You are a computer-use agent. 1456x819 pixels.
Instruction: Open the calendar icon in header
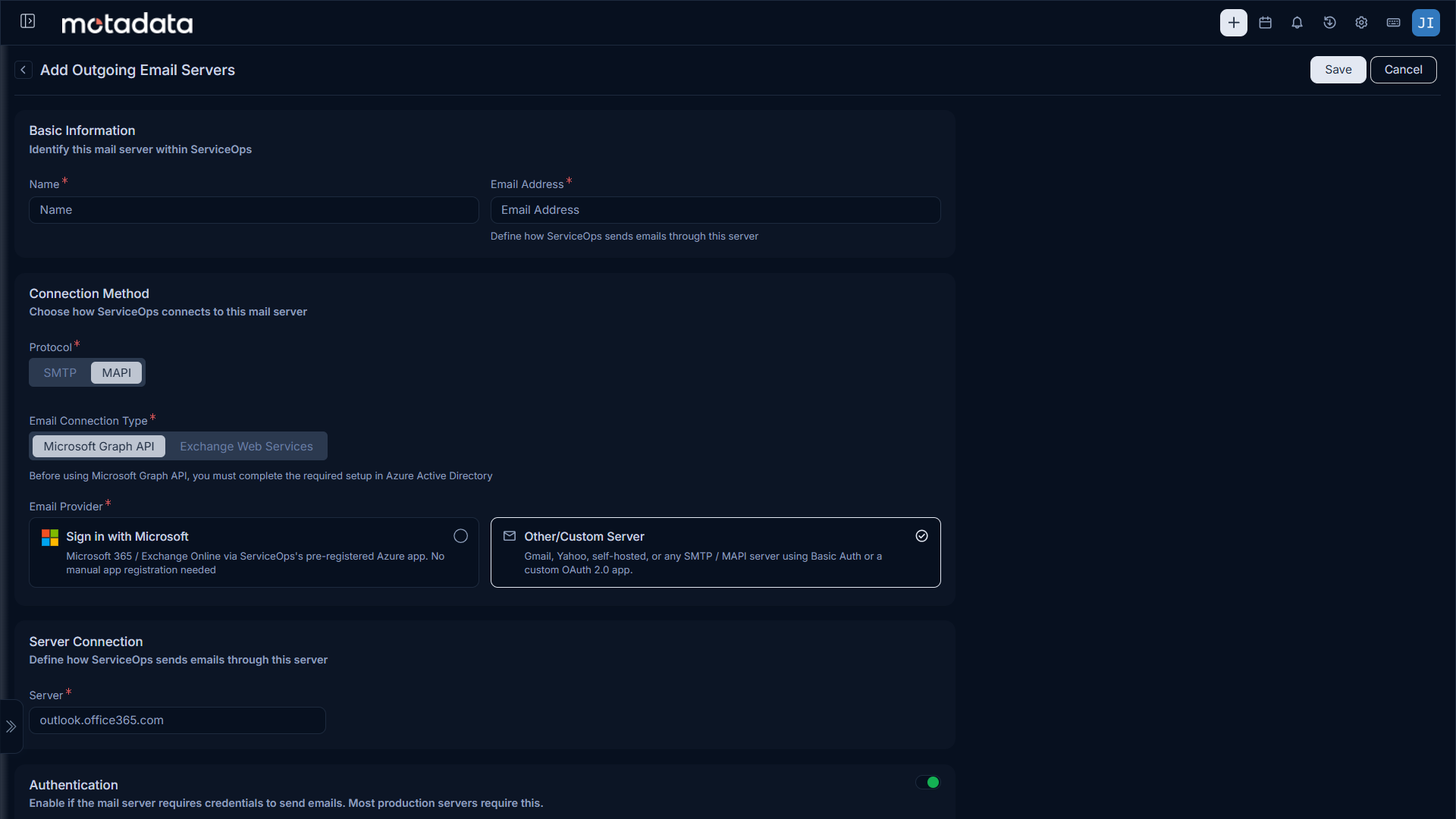(x=1265, y=23)
